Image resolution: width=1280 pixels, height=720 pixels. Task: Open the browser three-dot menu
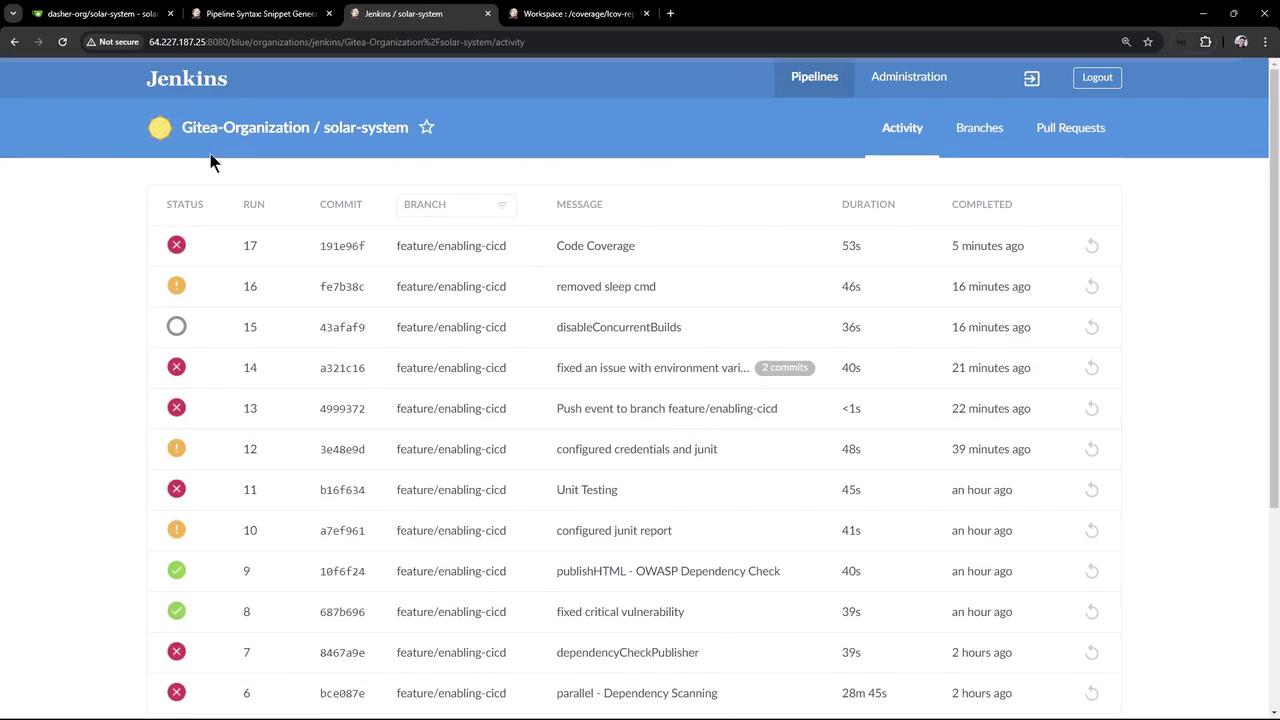coord(1266,42)
